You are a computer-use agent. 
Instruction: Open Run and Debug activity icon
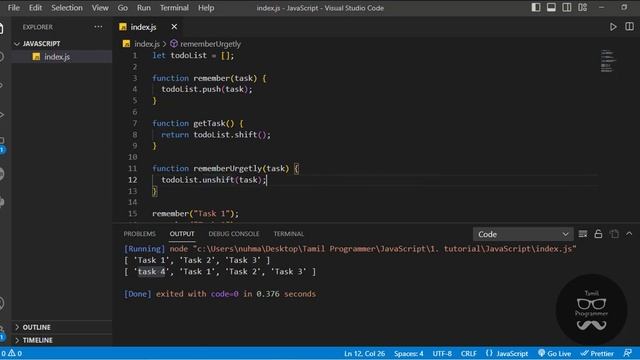click(x=2, y=115)
